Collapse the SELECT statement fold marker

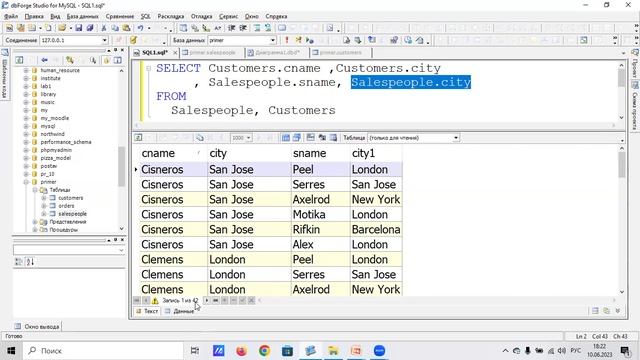pos(149,68)
